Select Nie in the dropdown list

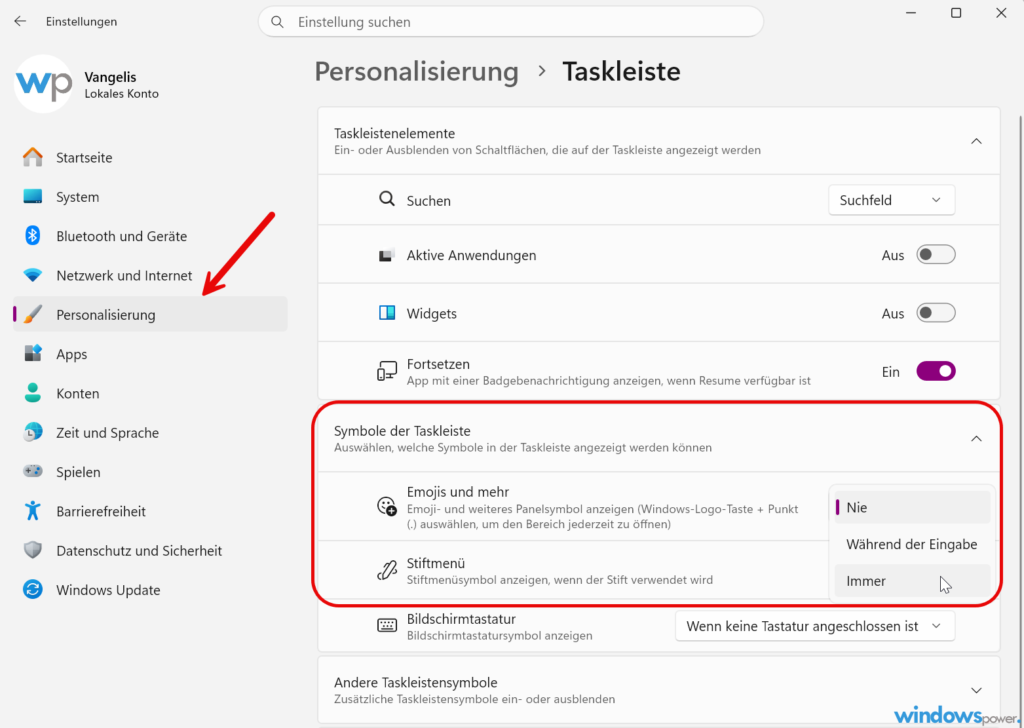912,507
